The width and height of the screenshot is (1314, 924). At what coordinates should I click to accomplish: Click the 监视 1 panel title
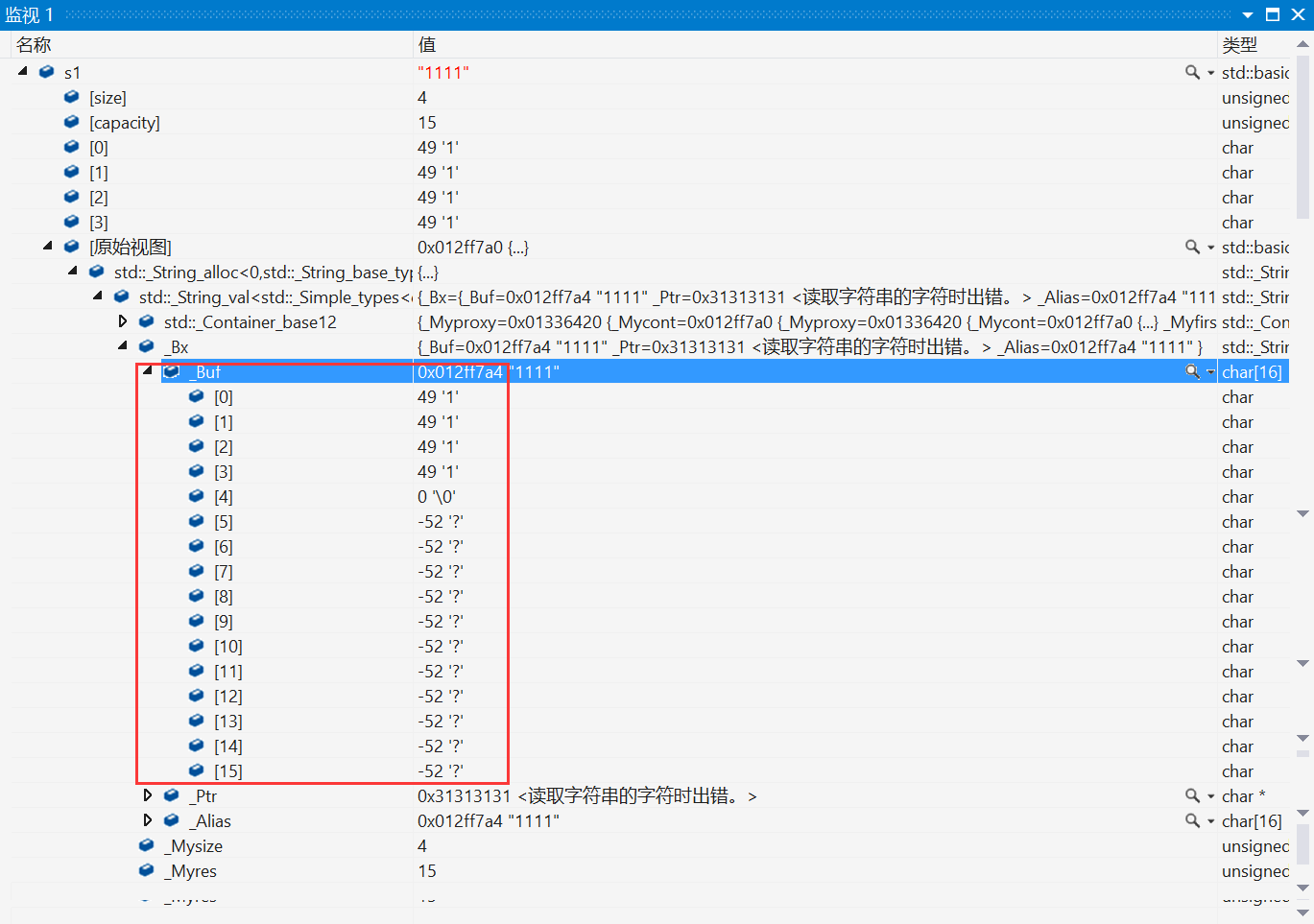coord(30,14)
